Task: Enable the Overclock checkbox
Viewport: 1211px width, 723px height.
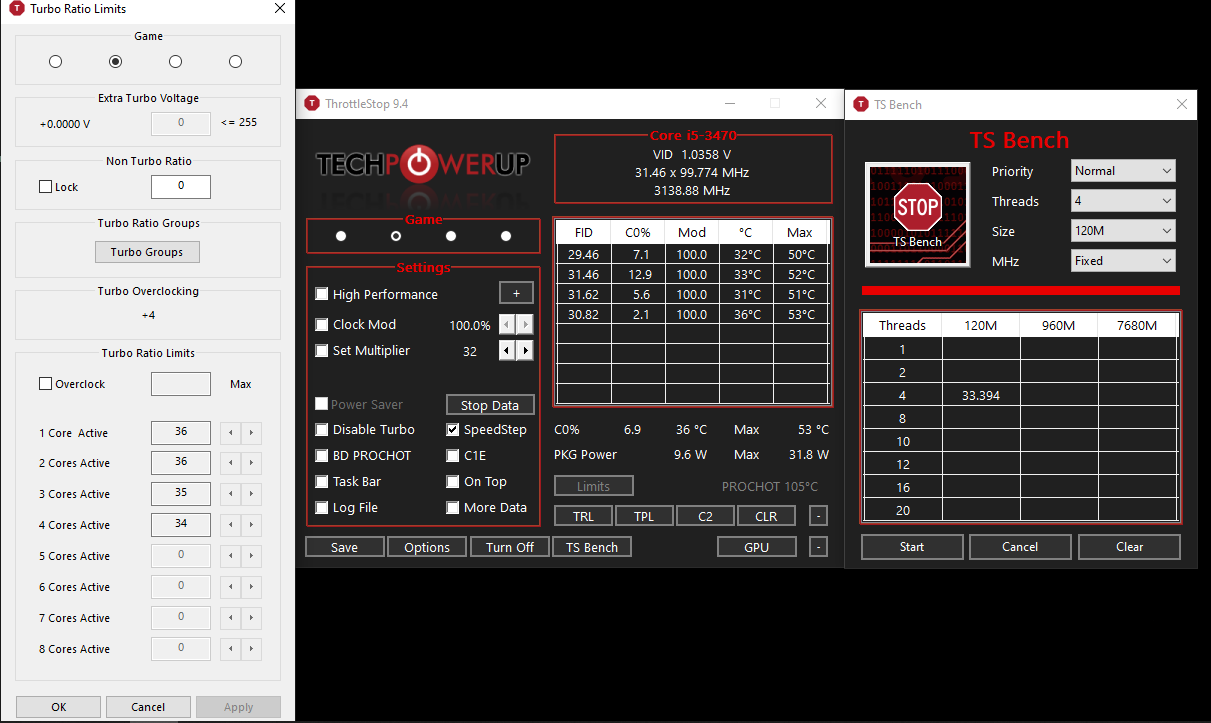Action: [45, 383]
